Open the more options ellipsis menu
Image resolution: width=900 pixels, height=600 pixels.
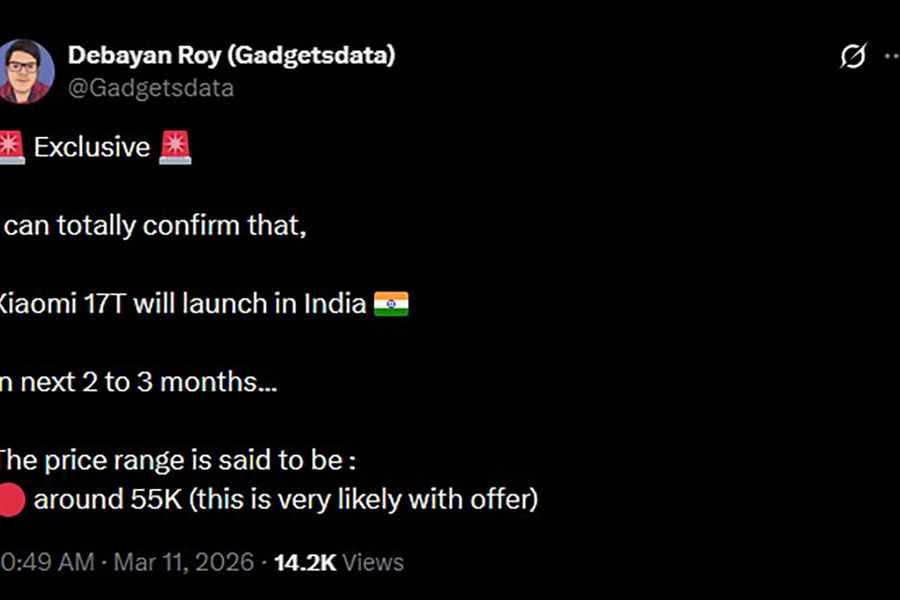click(892, 57)
